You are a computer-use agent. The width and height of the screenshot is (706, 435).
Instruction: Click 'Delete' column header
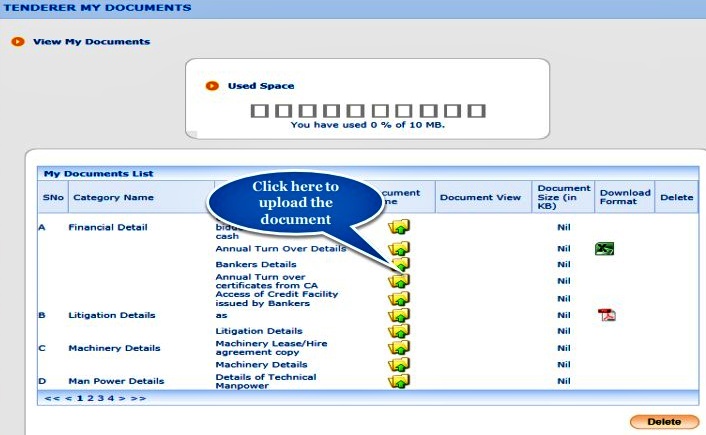(676, 197)
